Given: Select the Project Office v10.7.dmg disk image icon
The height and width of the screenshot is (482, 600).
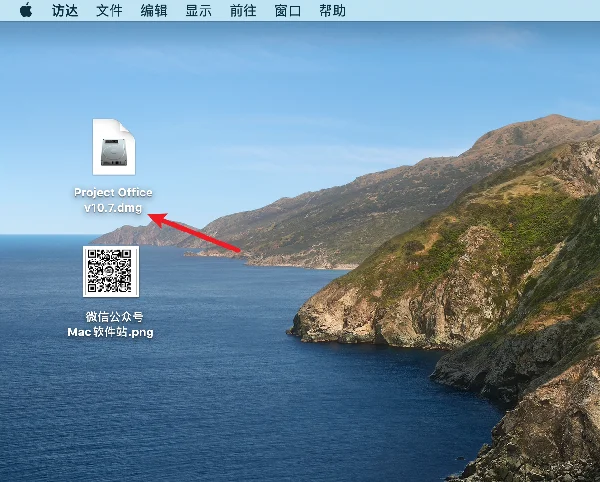Looking at the screenshot, I should [114, 147].
